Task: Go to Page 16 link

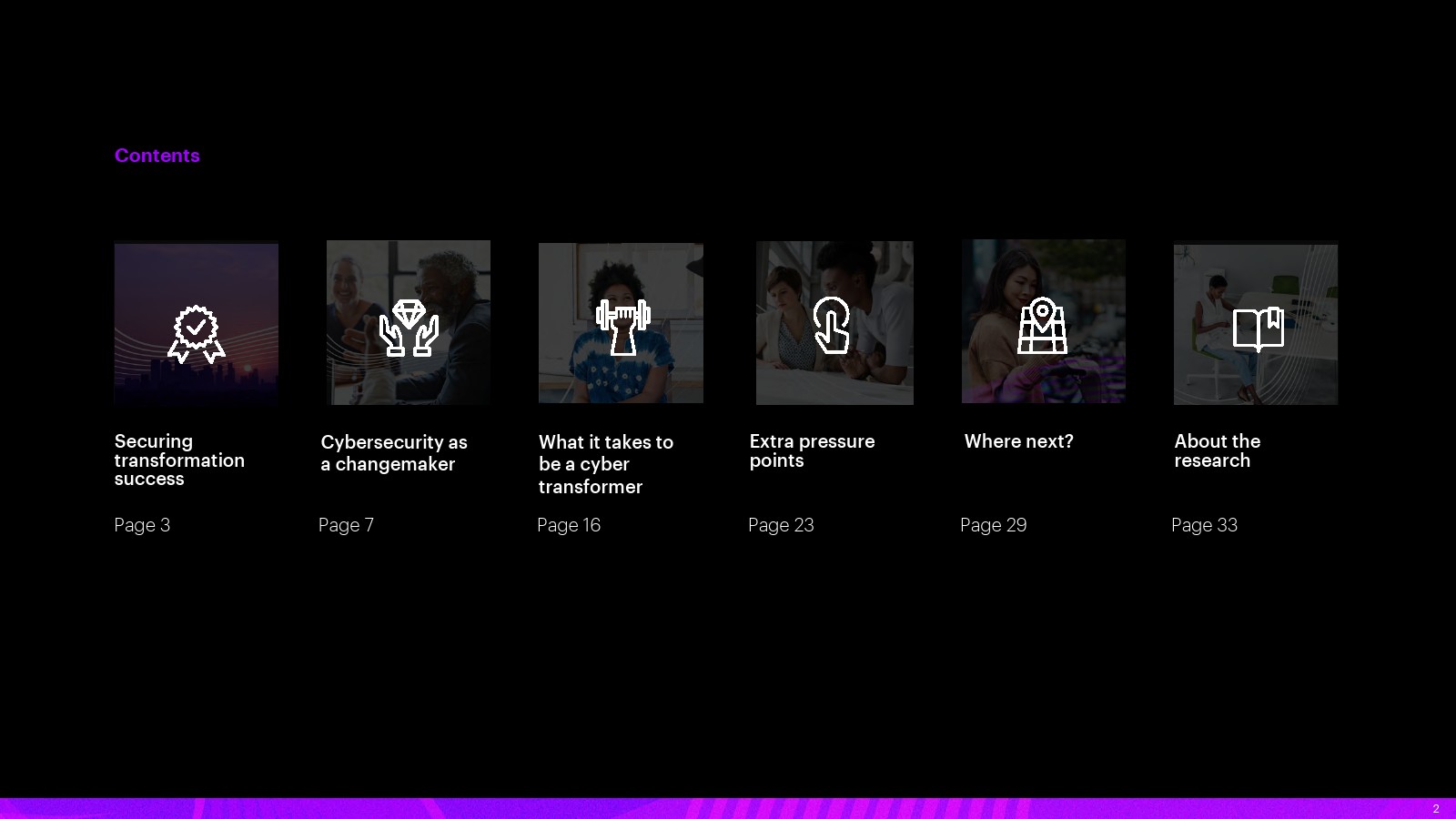Action: pyautogui.click(x=569, y=525)
